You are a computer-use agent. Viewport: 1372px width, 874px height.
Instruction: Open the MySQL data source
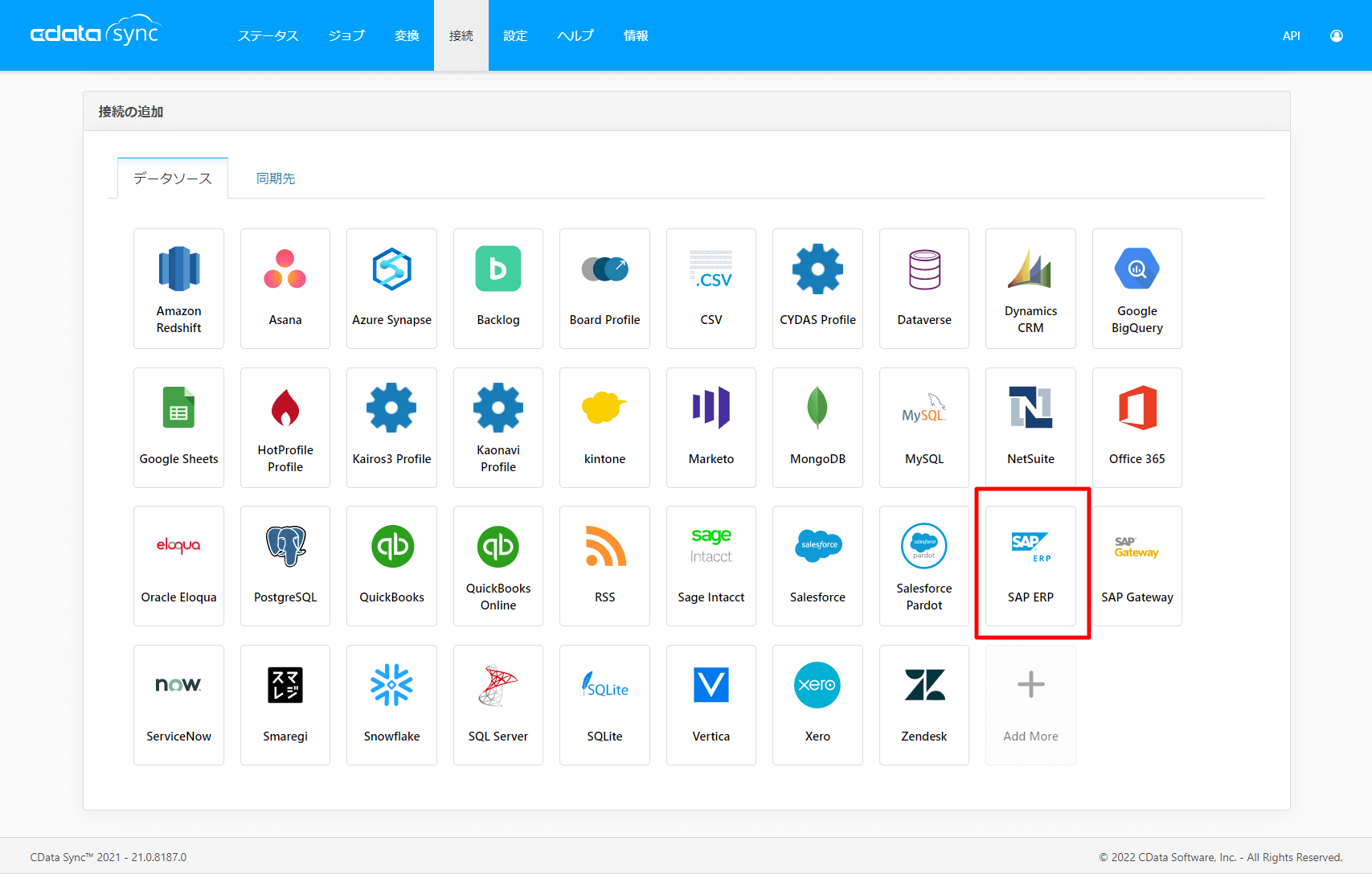click(924, 428)
